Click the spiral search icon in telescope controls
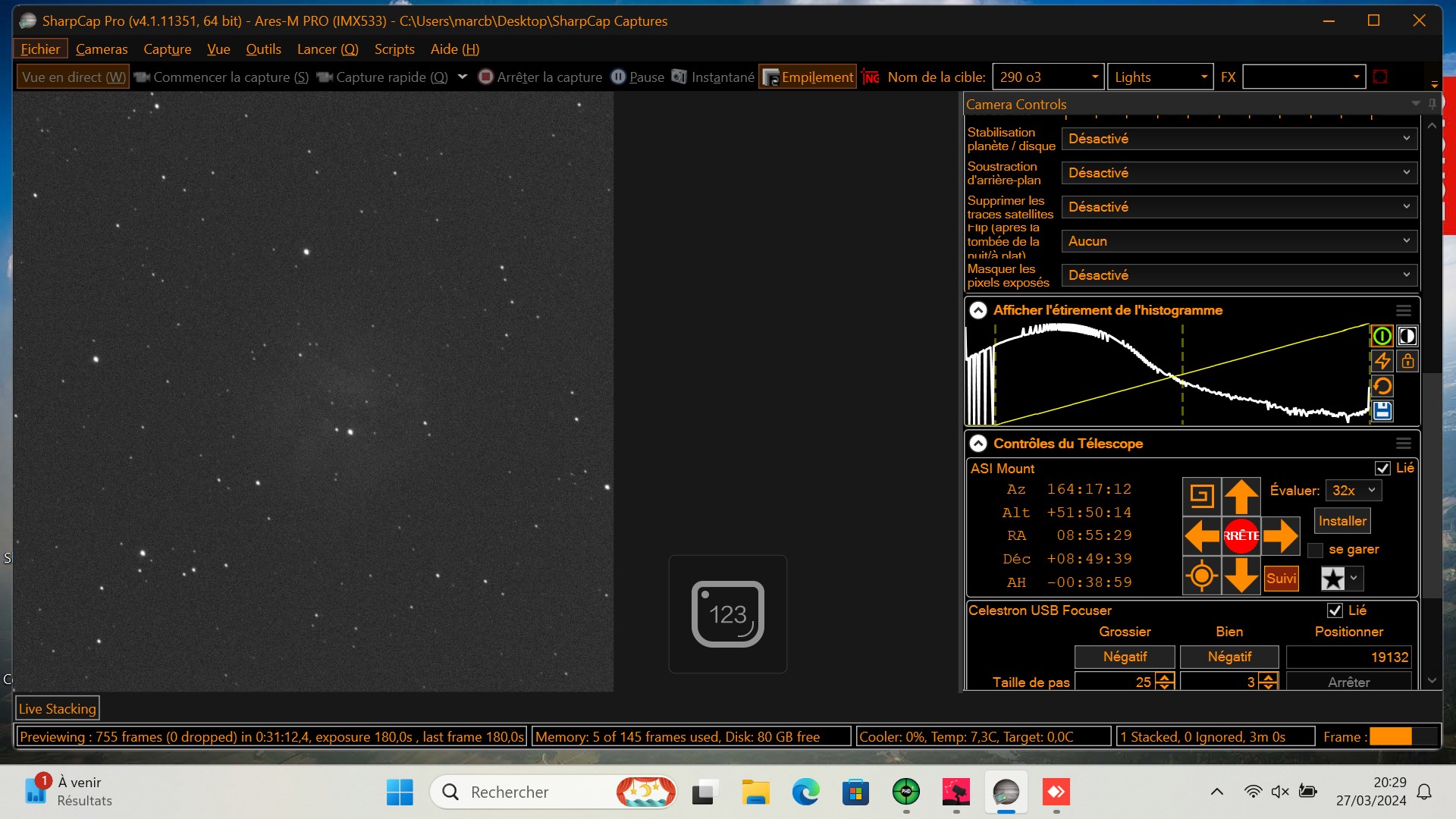1456x819 pixels. coord(1202,496)
